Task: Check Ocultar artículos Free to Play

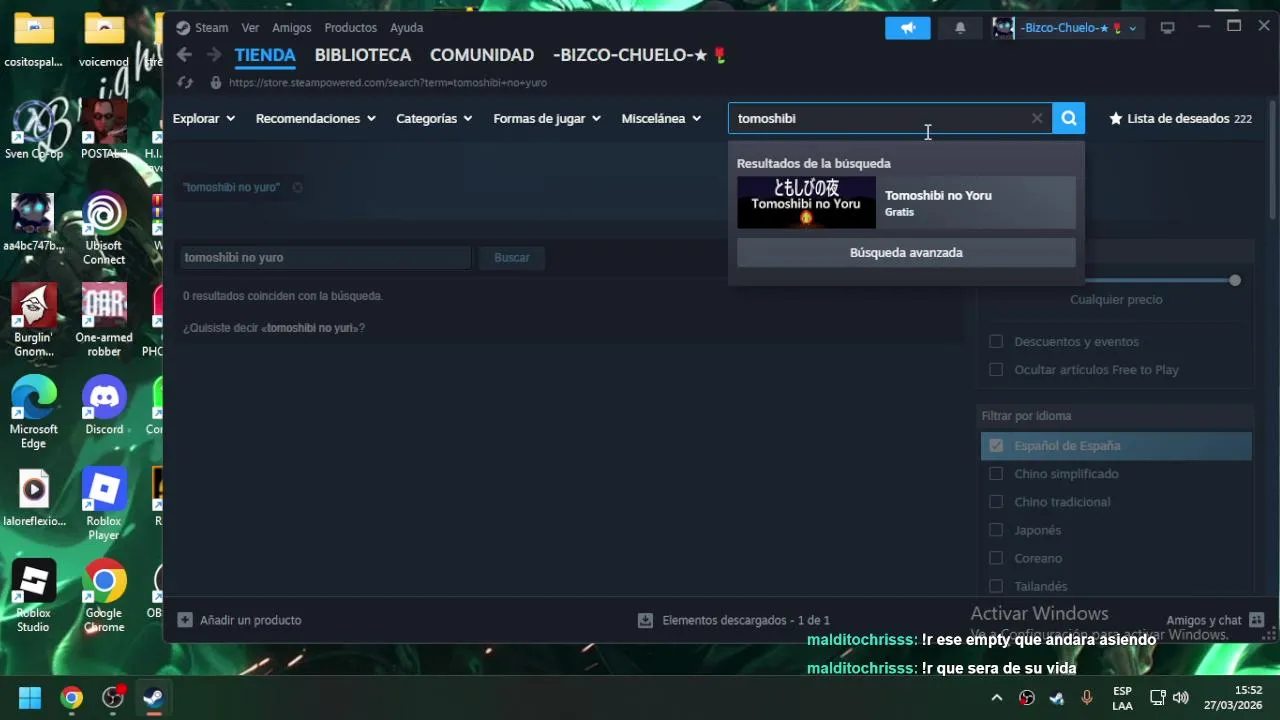Action: tap(996, 370)
